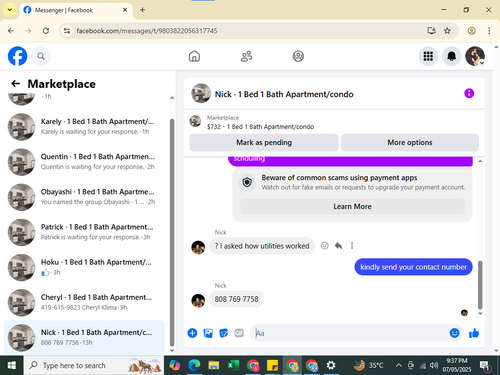View site information icon
500x375 pixels.
tap(67, 31)
